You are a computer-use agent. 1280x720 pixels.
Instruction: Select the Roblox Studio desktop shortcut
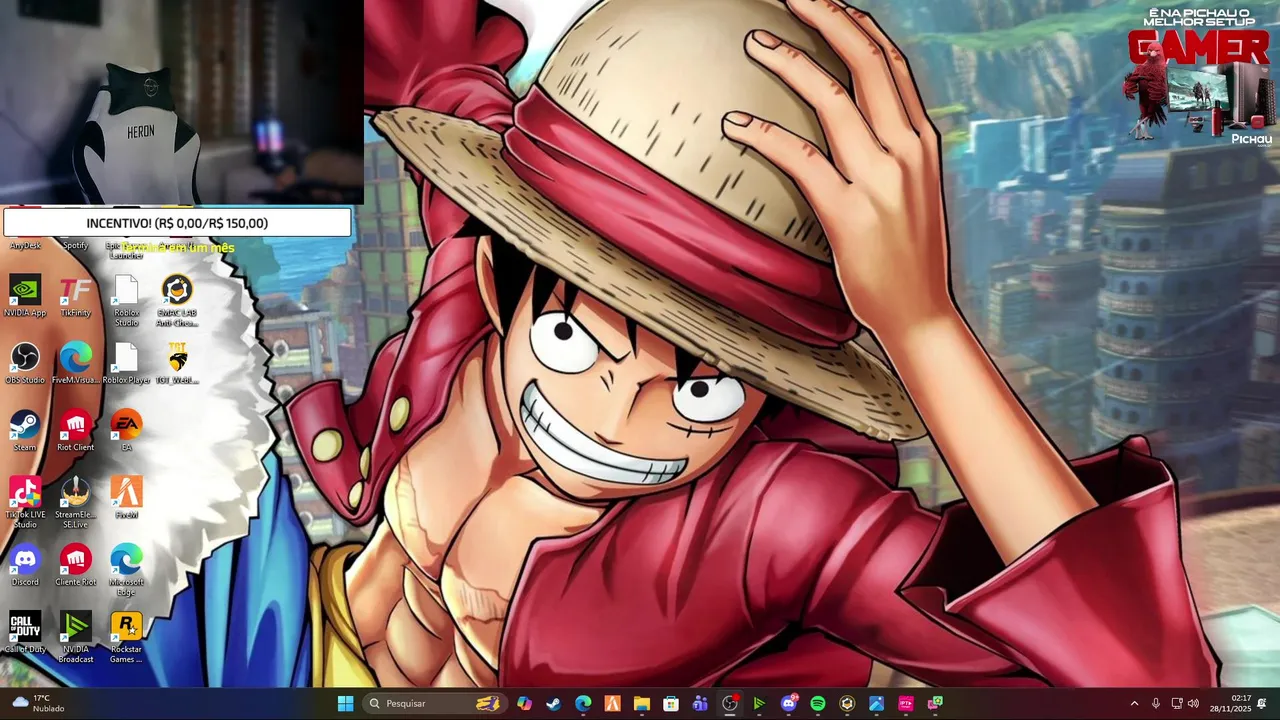(126, 301)
